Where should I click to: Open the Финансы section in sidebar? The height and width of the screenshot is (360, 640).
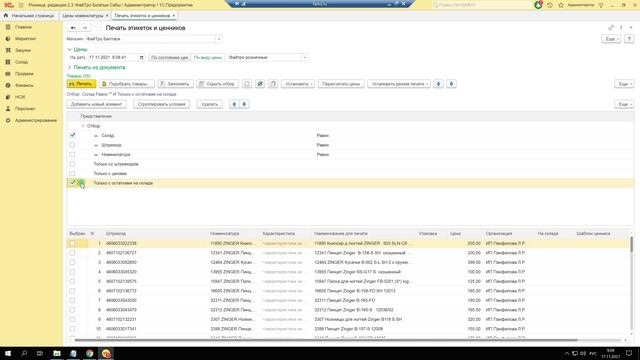24,85
